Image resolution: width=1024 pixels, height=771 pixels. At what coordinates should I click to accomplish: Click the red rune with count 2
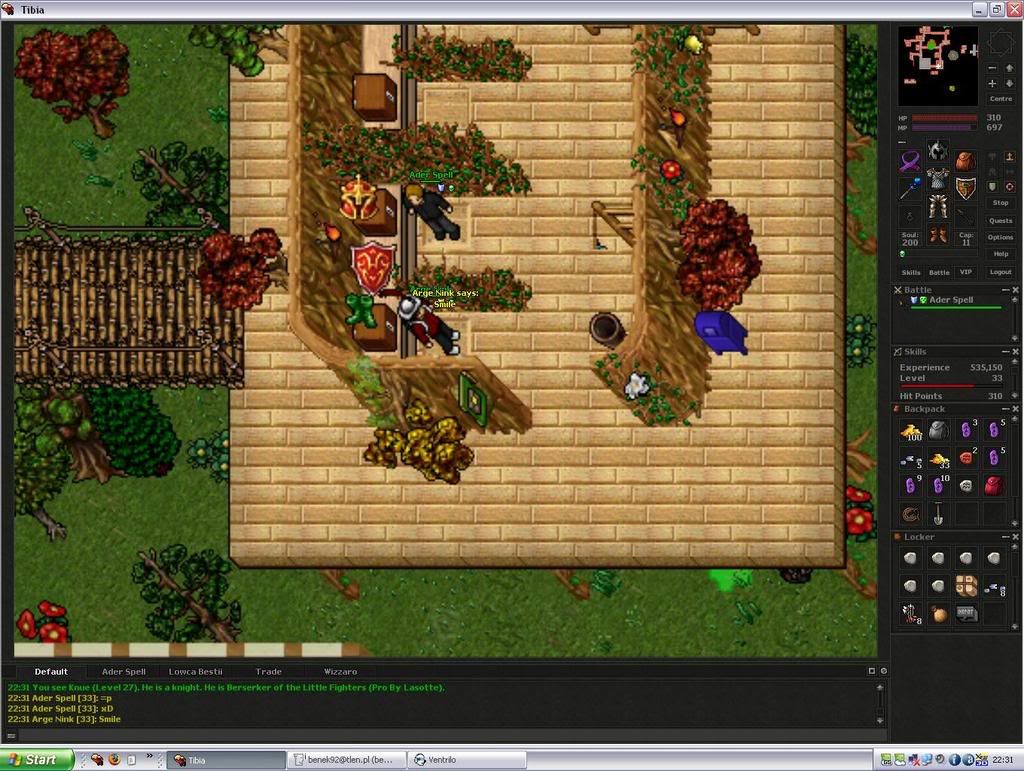pos(966,458)
